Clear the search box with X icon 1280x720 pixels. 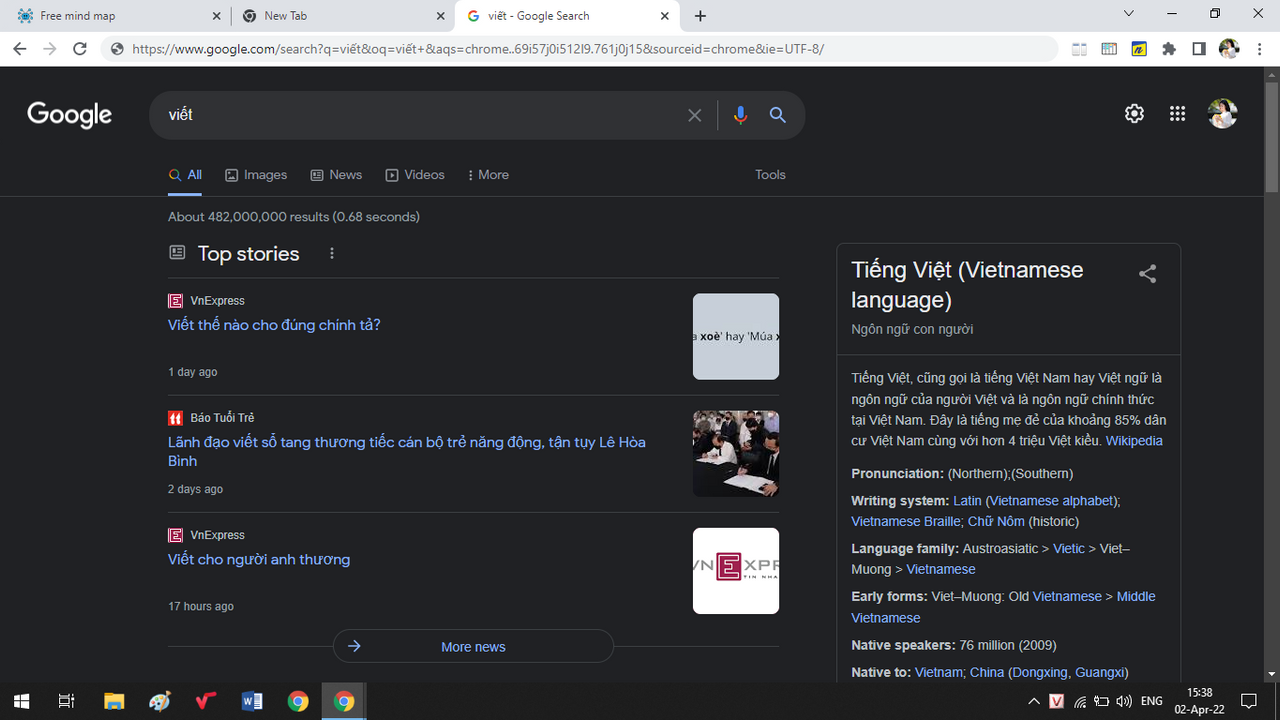pyautogui.click(x=694, y=115)
